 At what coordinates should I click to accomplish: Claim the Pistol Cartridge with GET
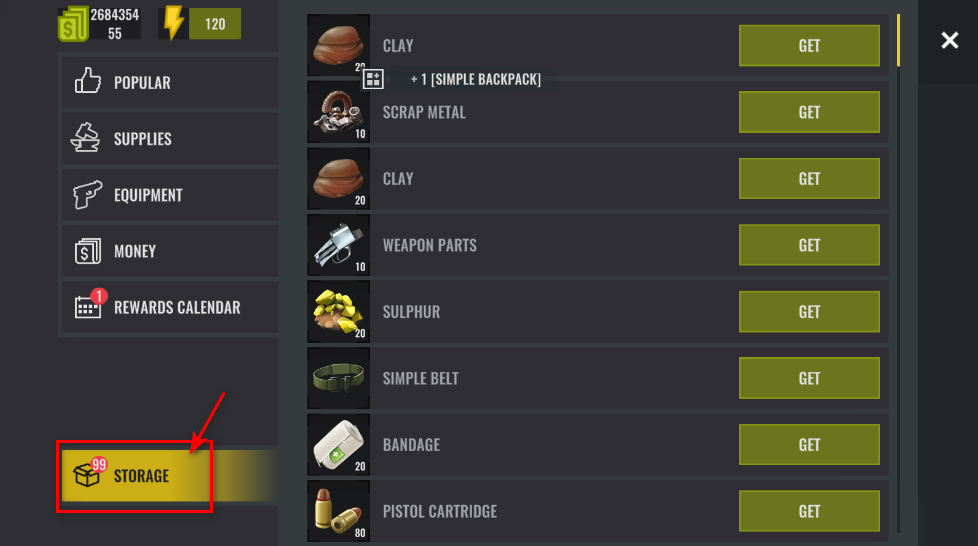click(x=809, y=511)
